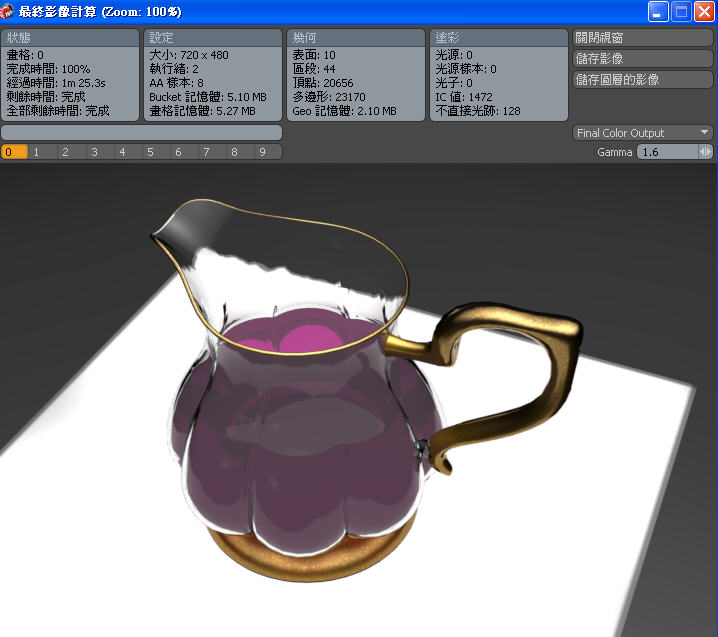Select frame tab 4

(x=127, y=152)
